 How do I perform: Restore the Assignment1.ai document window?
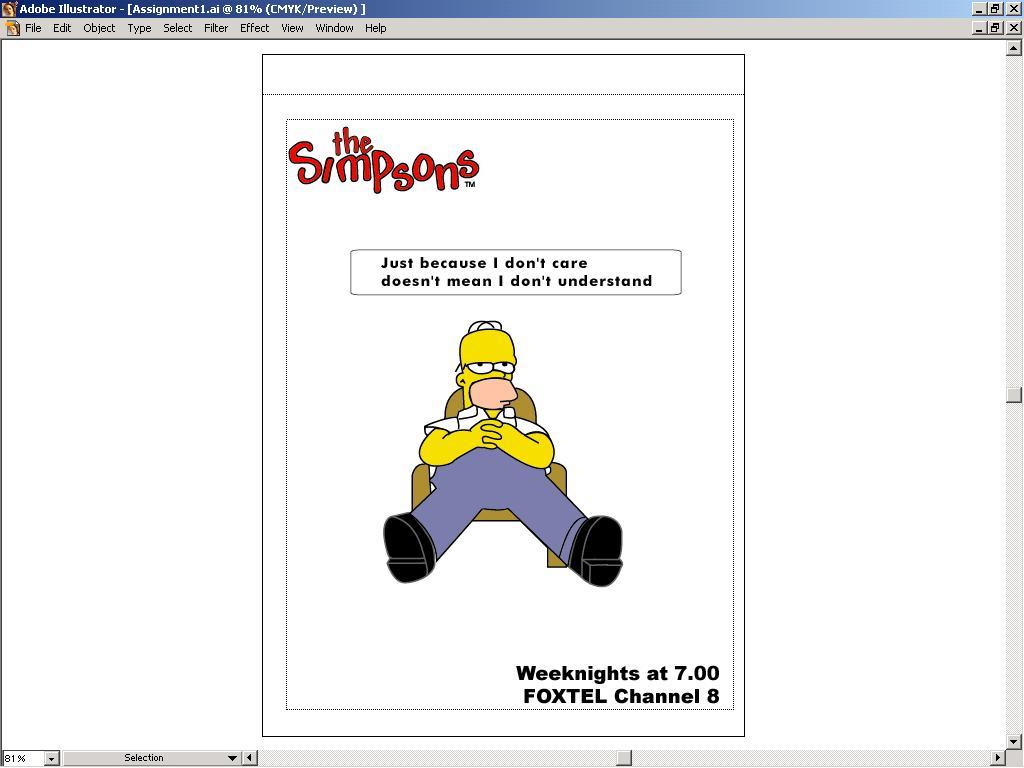point(995,28)
